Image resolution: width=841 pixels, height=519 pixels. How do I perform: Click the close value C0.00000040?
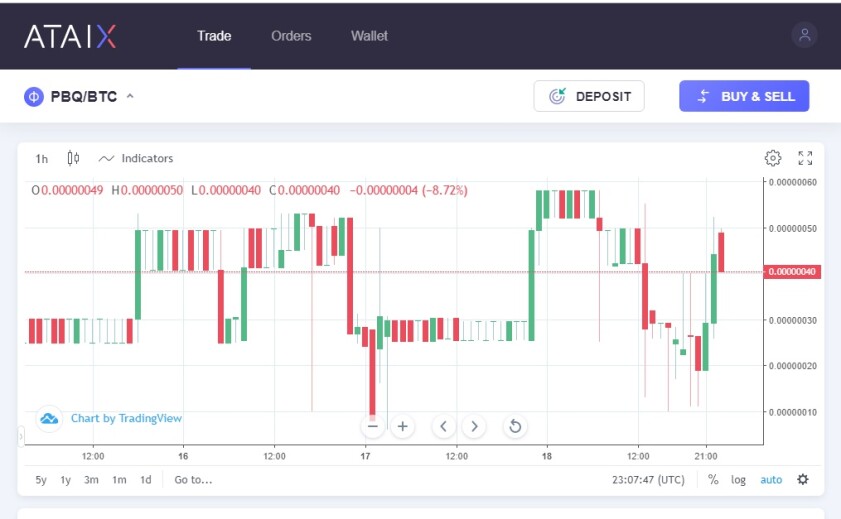click(305, 190)
